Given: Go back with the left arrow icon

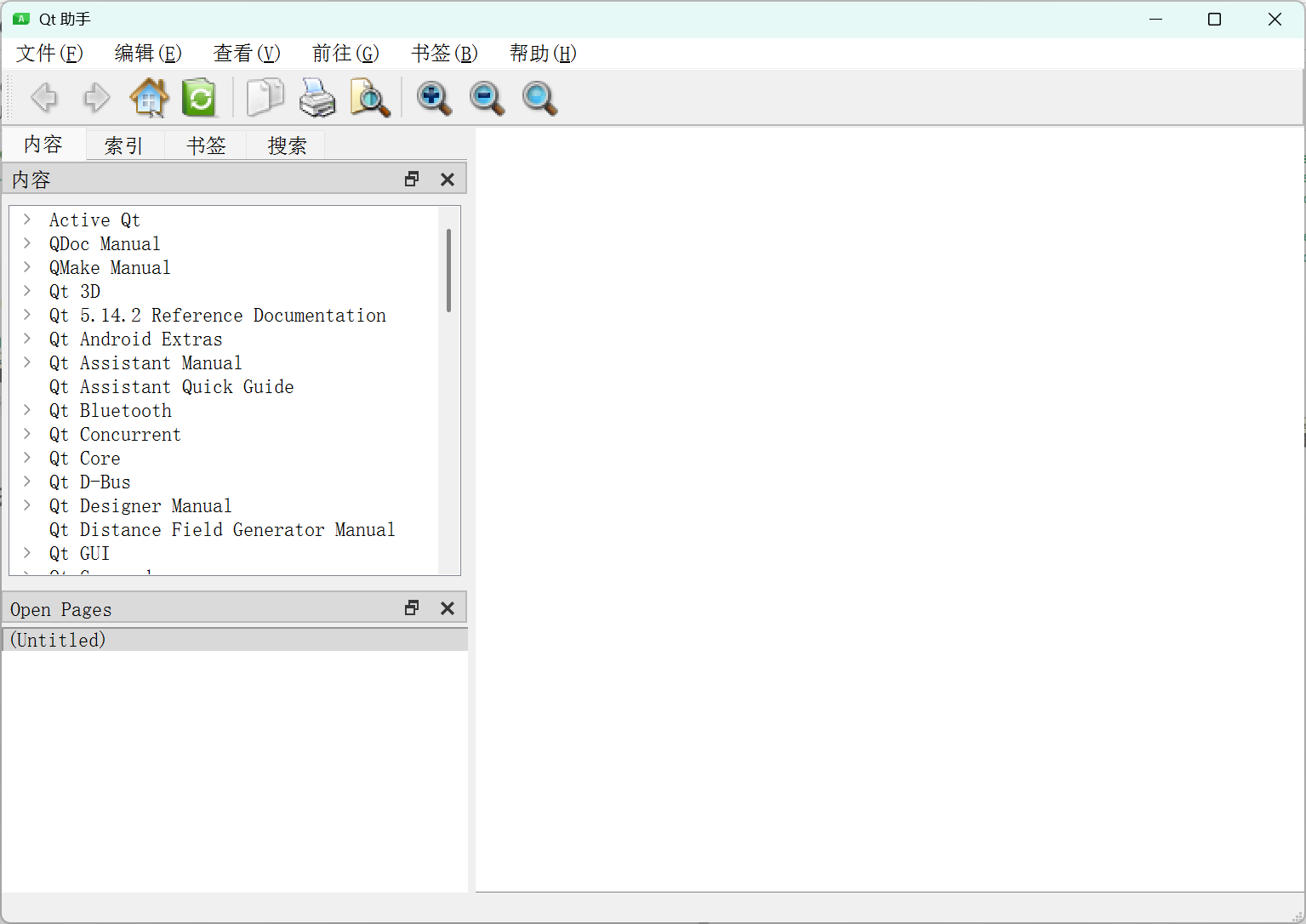Looking at the screenshot, I should click(x=44, y=98).
